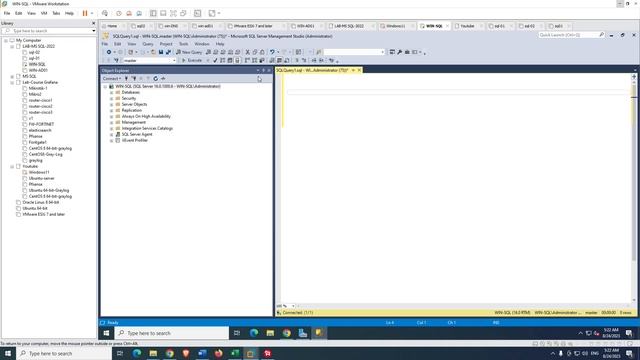This screenshot has height=360, width=640.
Task: Open the SSMS Query menu
Action: (148, 44)
